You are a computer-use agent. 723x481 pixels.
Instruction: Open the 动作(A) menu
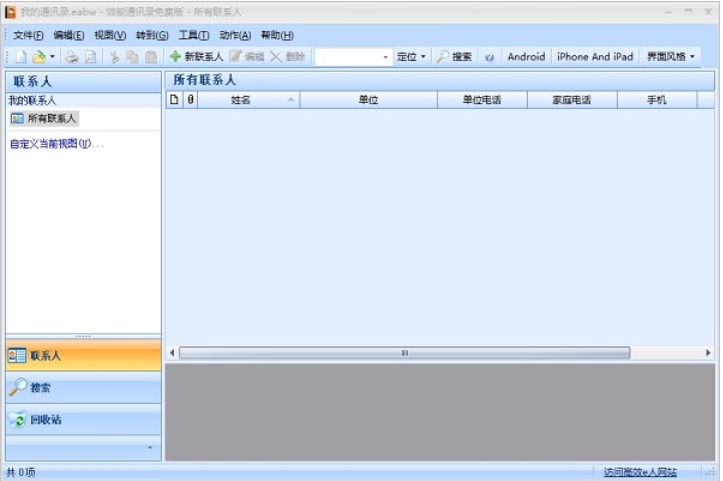pyautogui.click(x=235, y=35)
